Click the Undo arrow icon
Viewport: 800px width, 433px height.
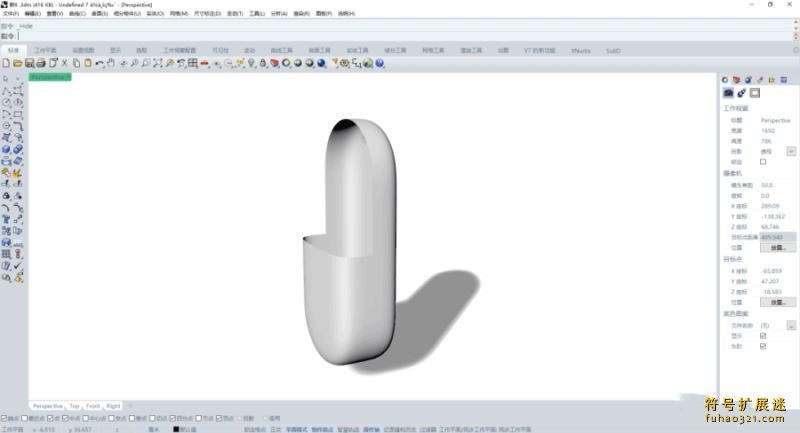[99, 63]
